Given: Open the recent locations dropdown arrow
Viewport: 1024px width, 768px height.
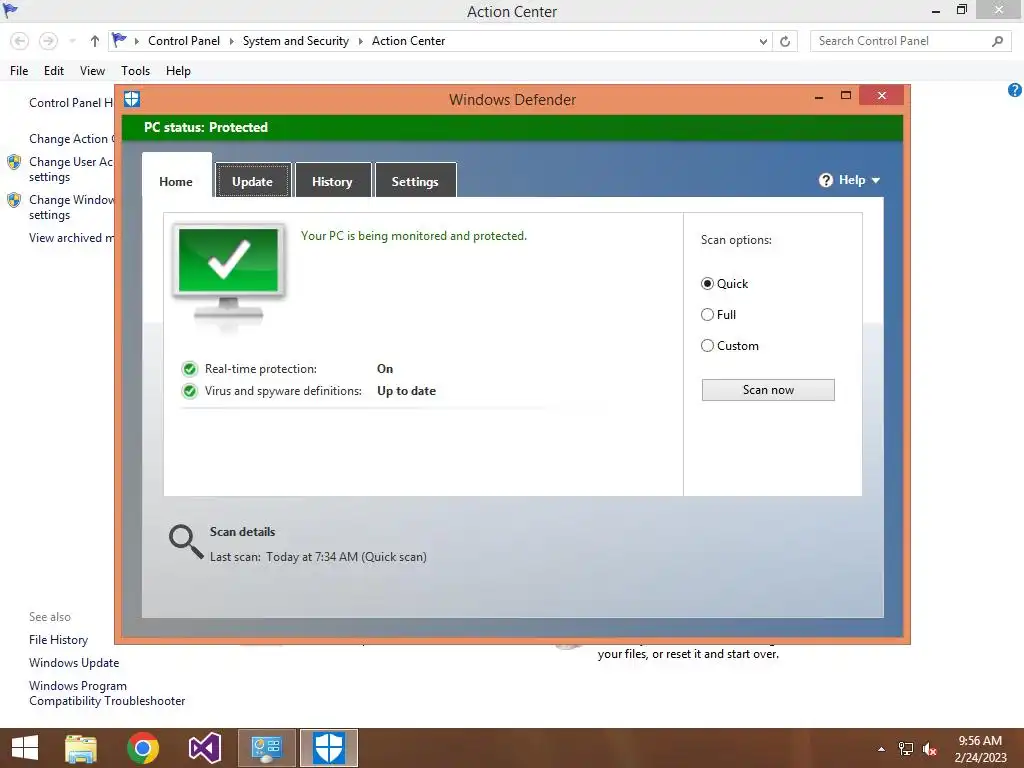Looking at the screenshot, I should coord(72,41).
